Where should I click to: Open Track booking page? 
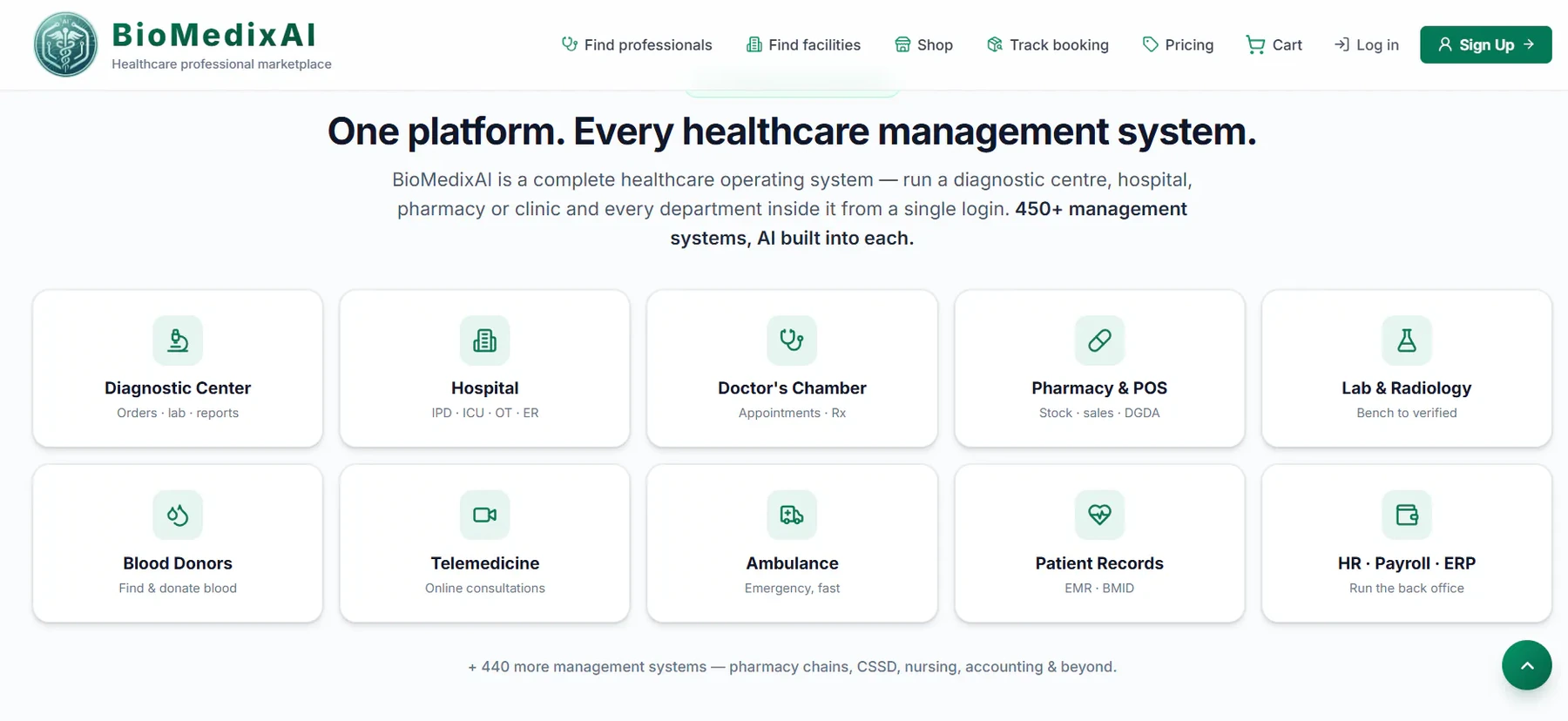tap(1047, 44)
